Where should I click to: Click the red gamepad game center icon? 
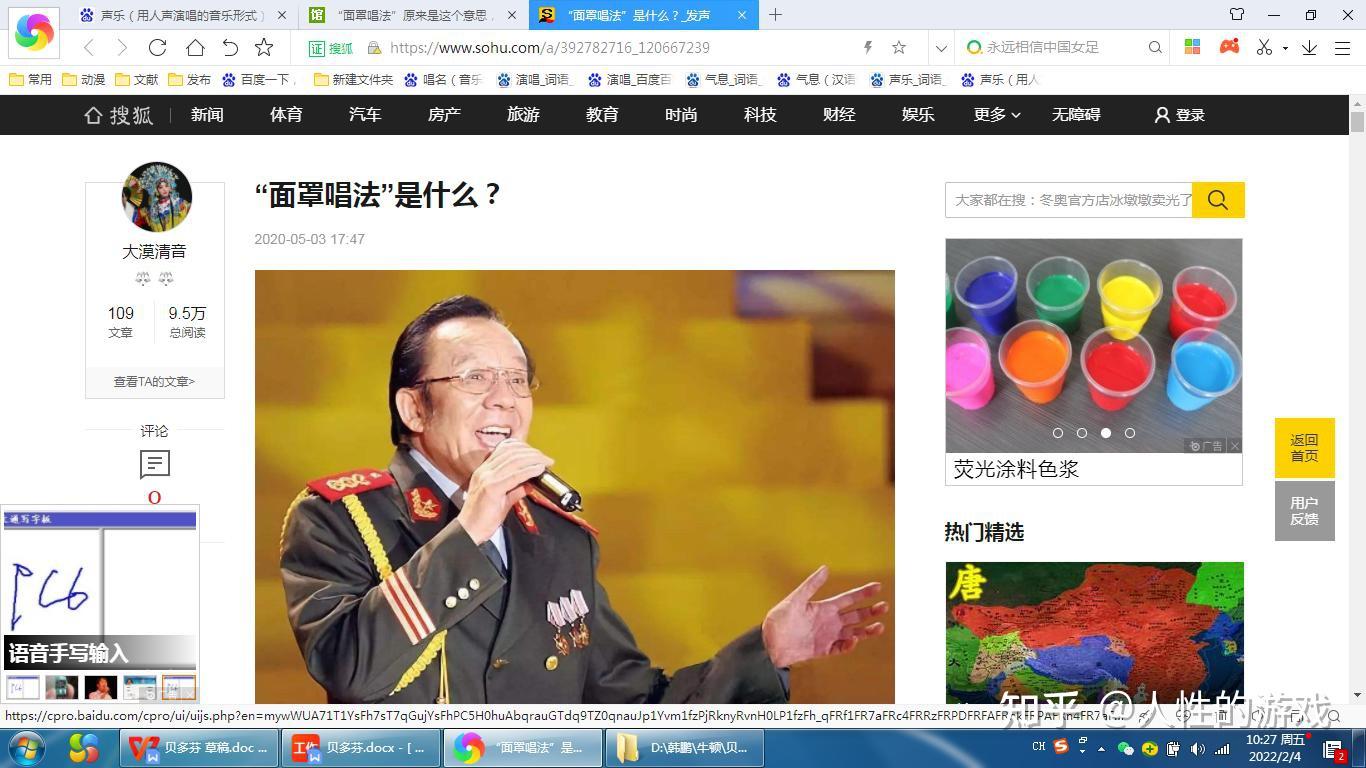pos(1228,47)
